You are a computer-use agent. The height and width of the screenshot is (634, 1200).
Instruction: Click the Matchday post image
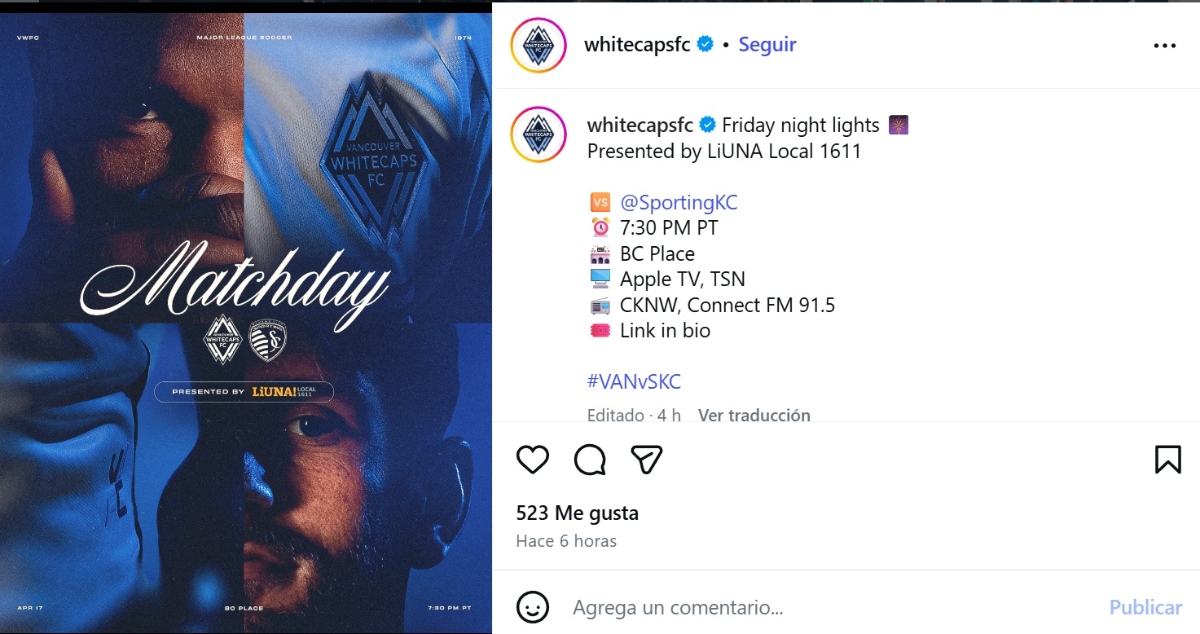click(246, 323)
